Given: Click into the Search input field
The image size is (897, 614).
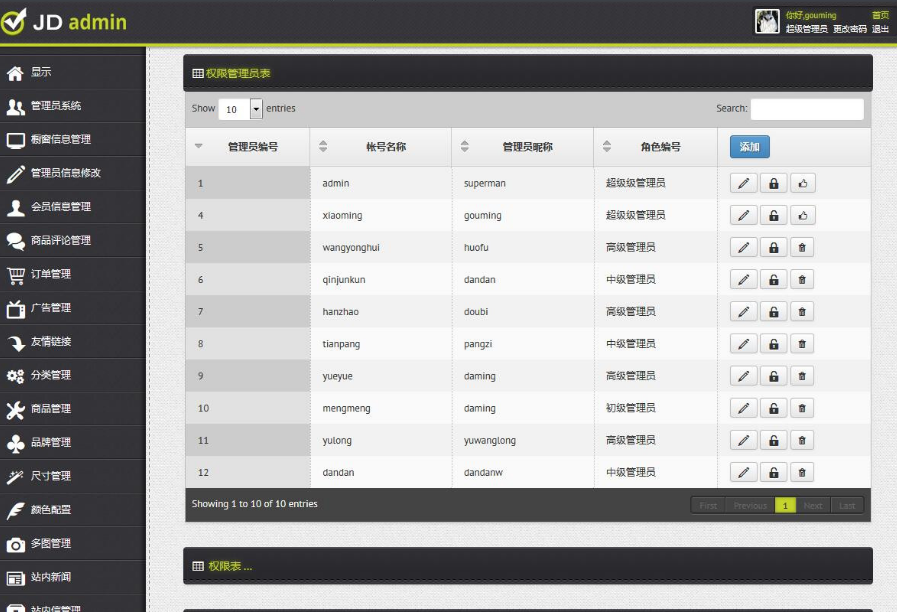Looking at the screenshot, I should point(807,109).
